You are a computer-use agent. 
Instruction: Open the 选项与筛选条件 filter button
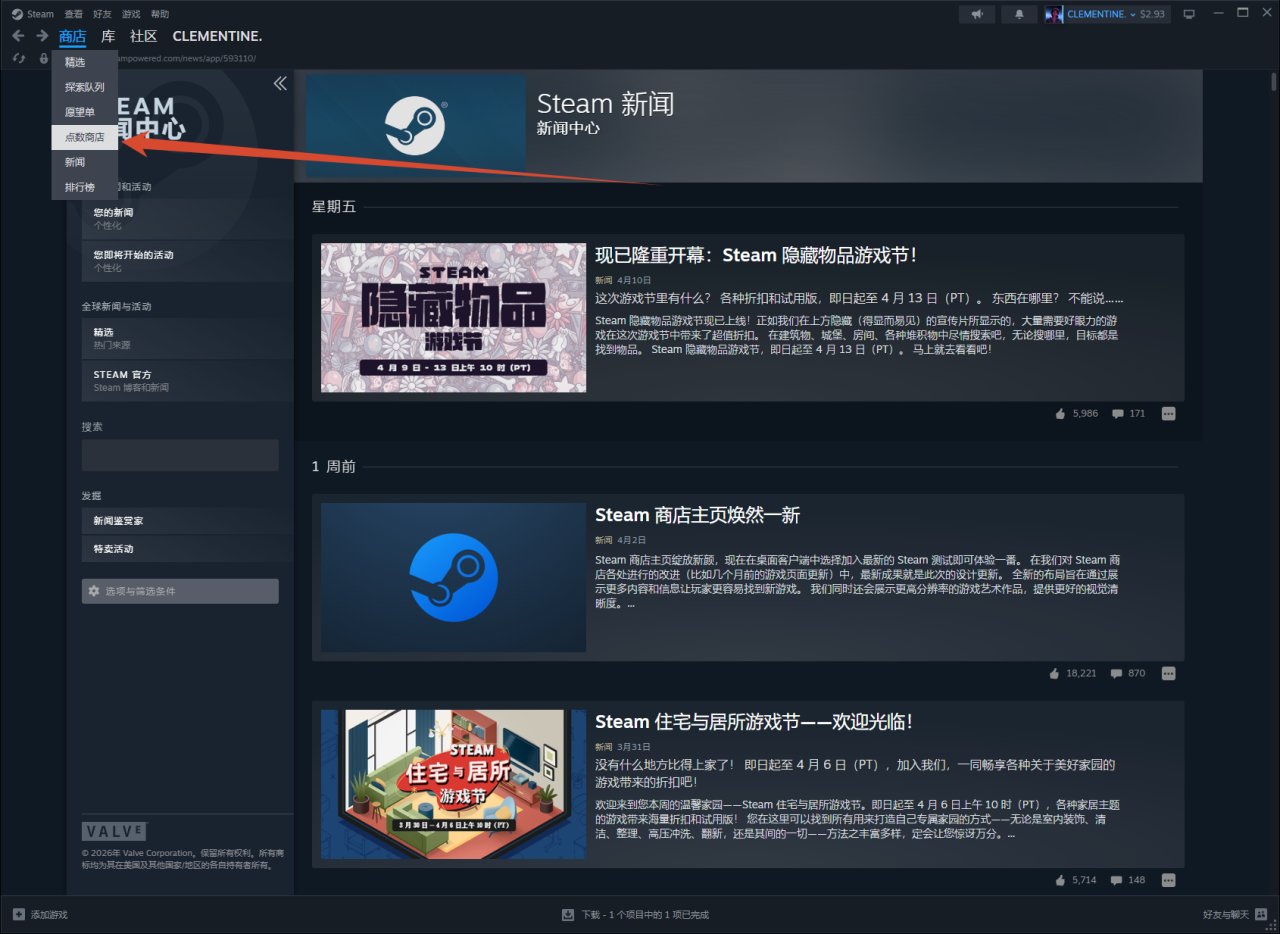pos(180,591)
